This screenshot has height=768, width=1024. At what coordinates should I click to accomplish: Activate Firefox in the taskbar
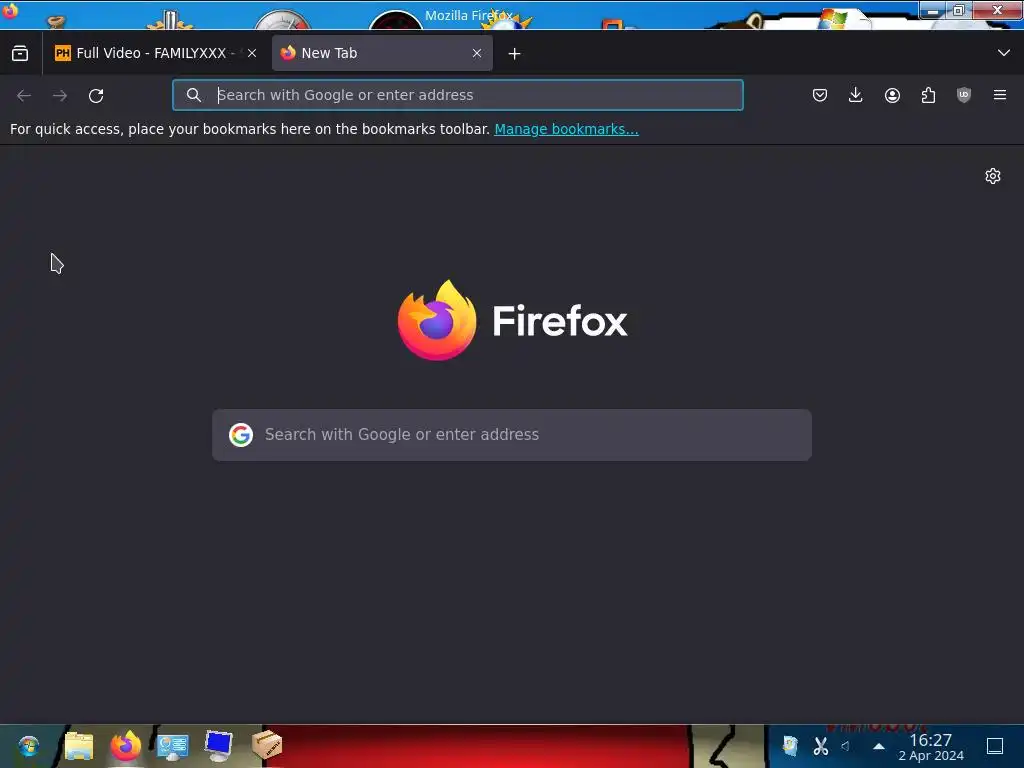(126, 746)
